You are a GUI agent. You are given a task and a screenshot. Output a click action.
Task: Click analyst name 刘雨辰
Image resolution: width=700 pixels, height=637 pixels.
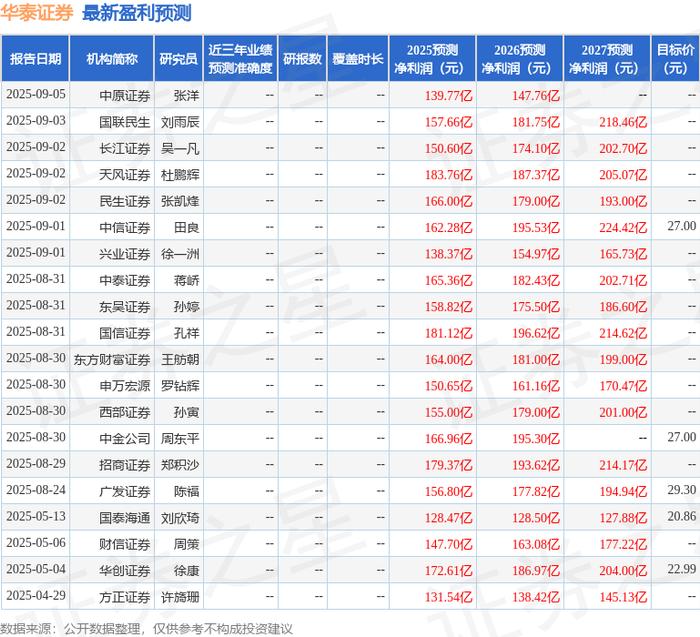point(180,122)
